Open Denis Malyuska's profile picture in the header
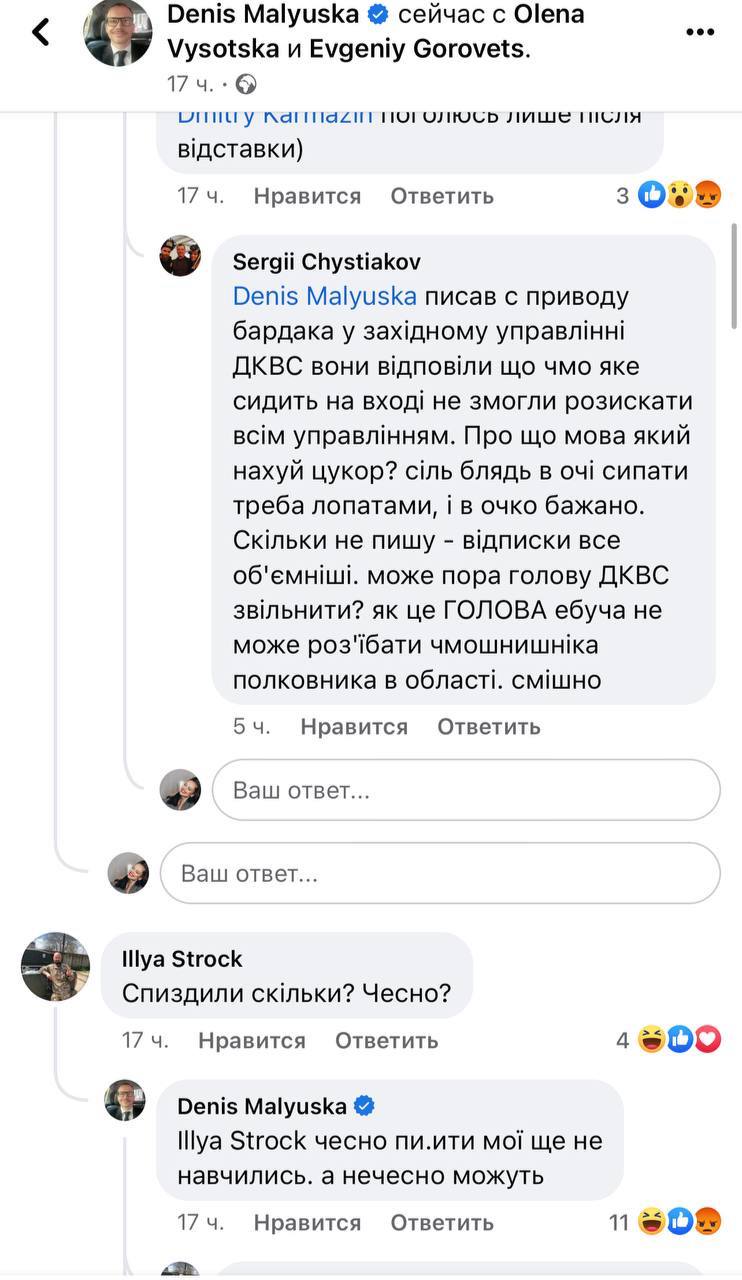 point(118,33)
